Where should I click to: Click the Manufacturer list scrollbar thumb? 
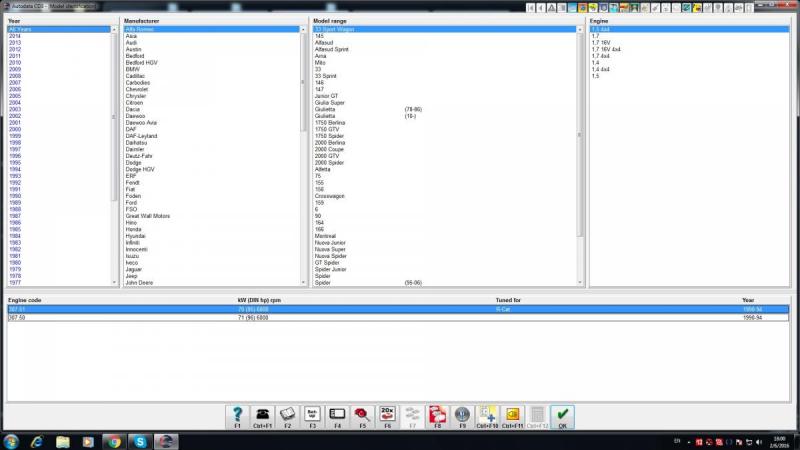point(303,83)
